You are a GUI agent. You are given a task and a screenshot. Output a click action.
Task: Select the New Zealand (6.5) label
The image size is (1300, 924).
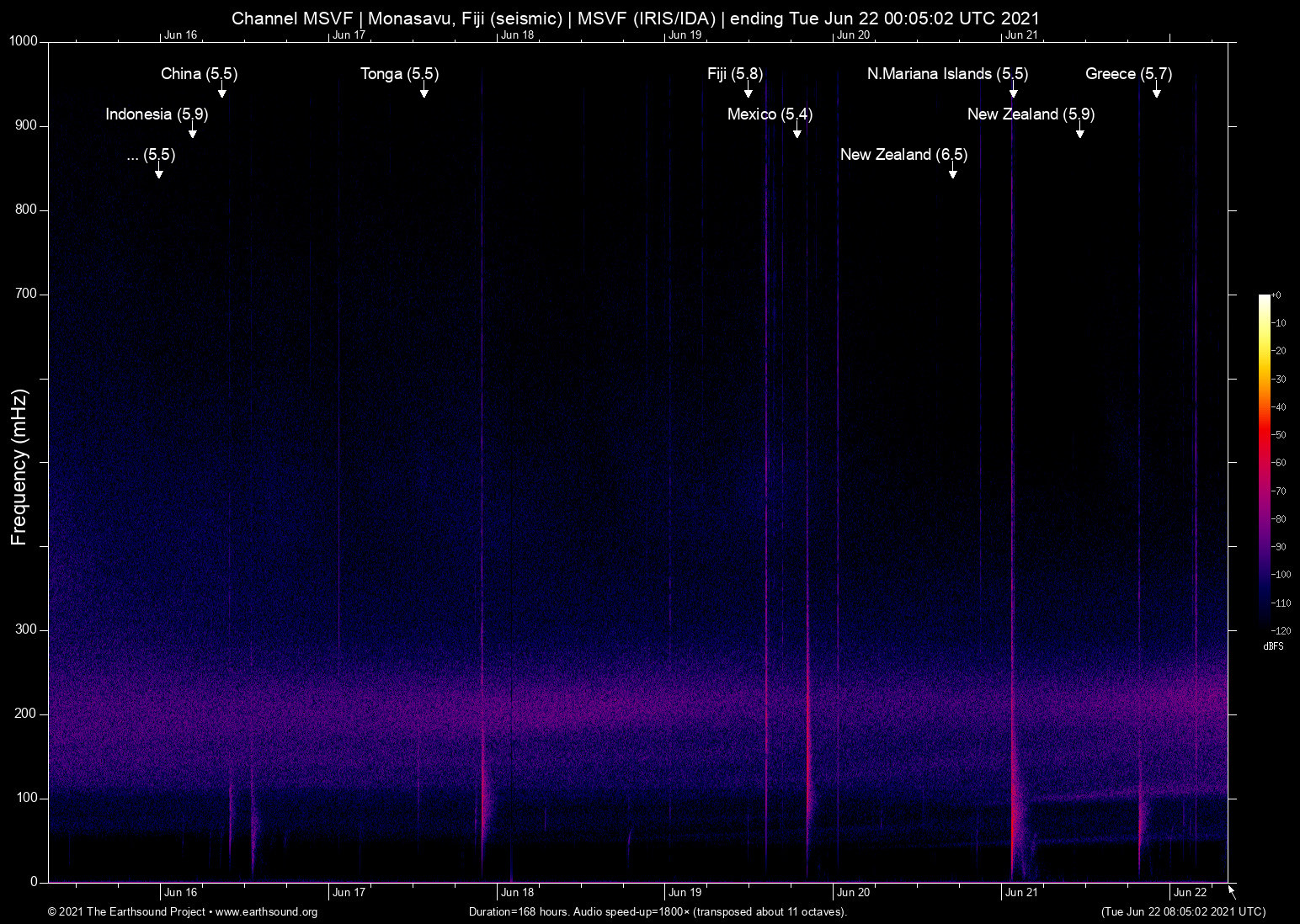[904, 155]
